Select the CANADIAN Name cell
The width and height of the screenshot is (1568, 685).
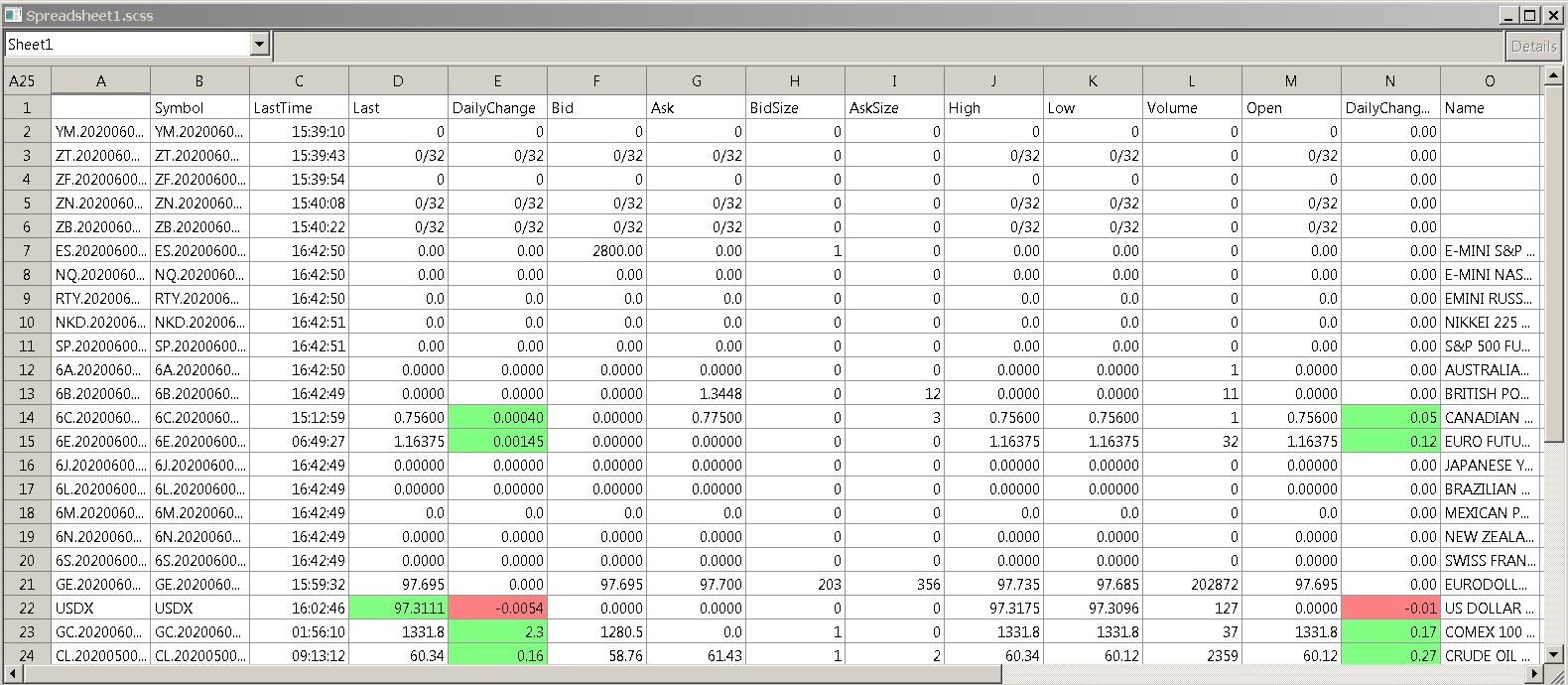pos(1490,417)
